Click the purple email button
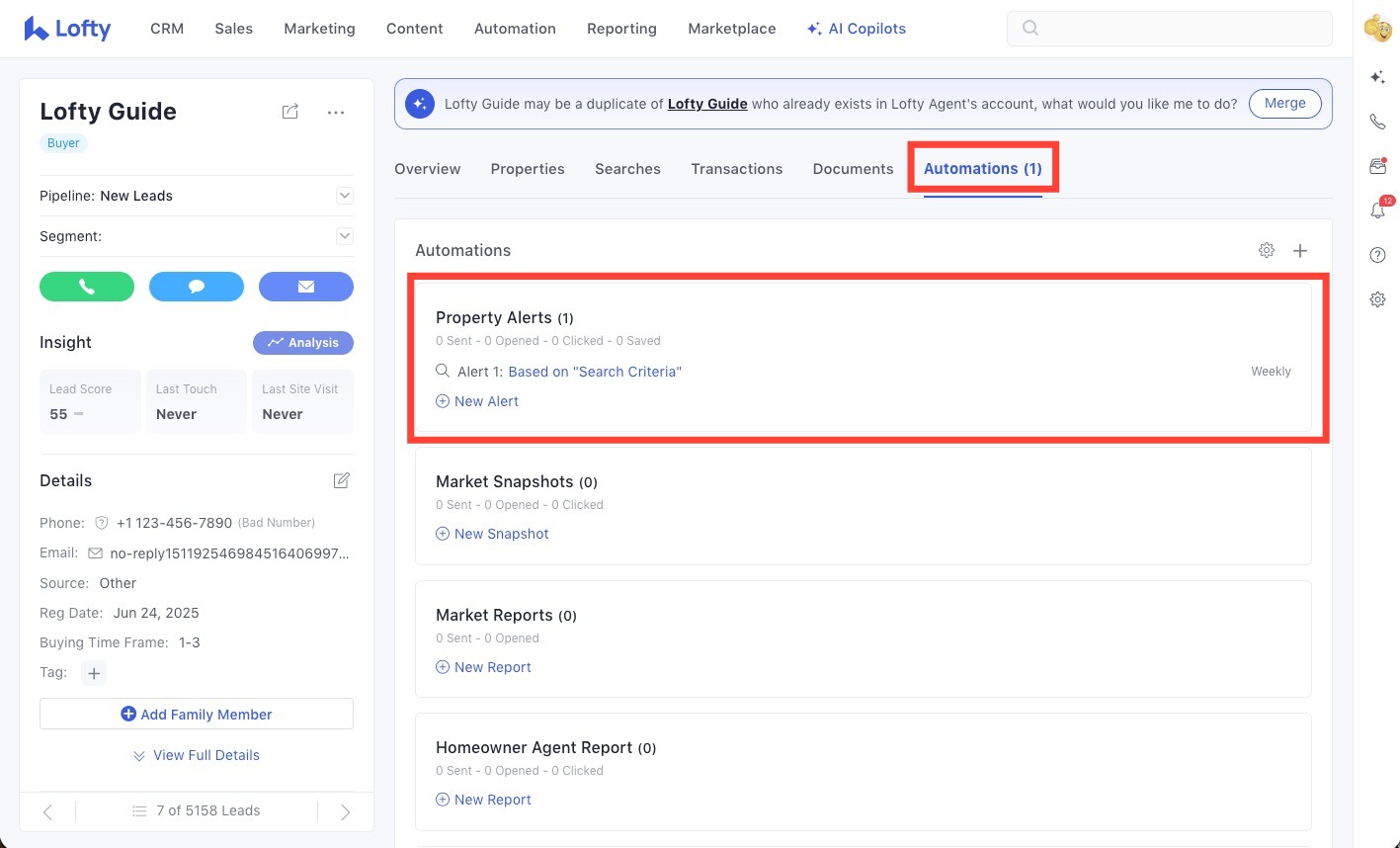The height and width of the screenshot is (848, 1400). click(305, 287)
